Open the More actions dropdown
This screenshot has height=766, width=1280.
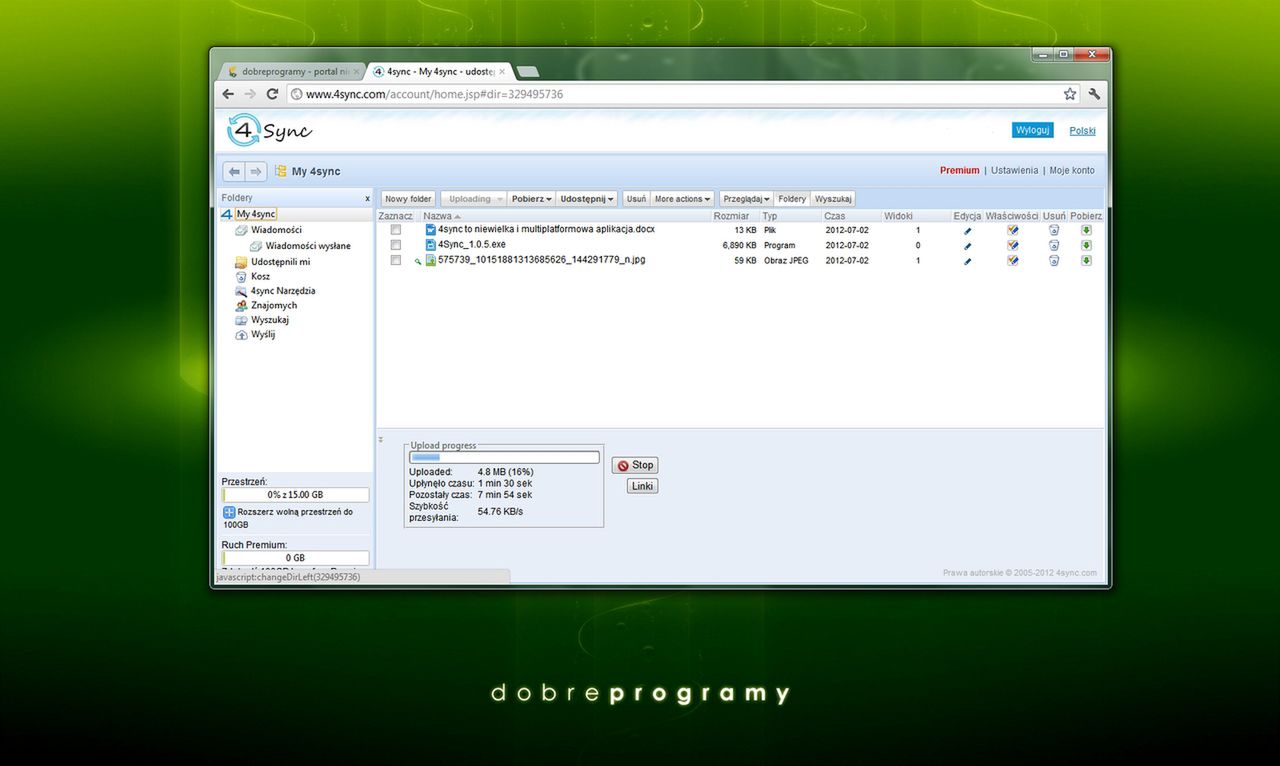[683, 199]
